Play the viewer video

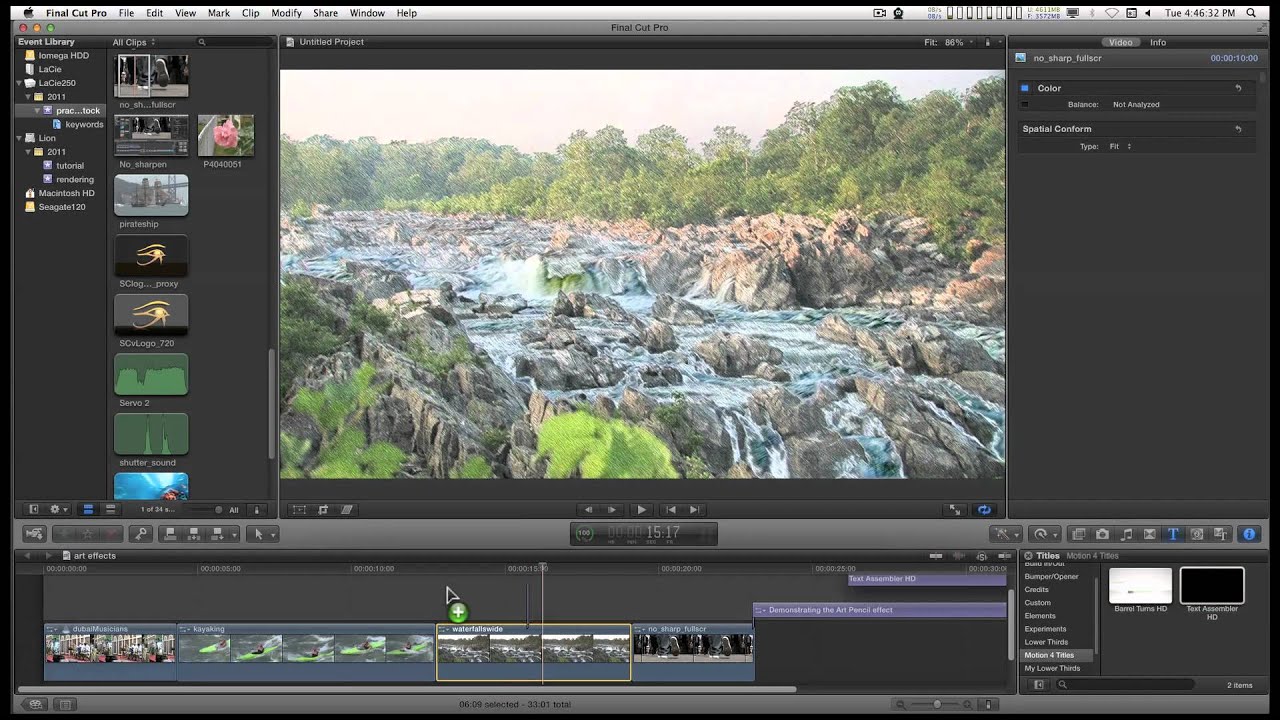[641, 510]
